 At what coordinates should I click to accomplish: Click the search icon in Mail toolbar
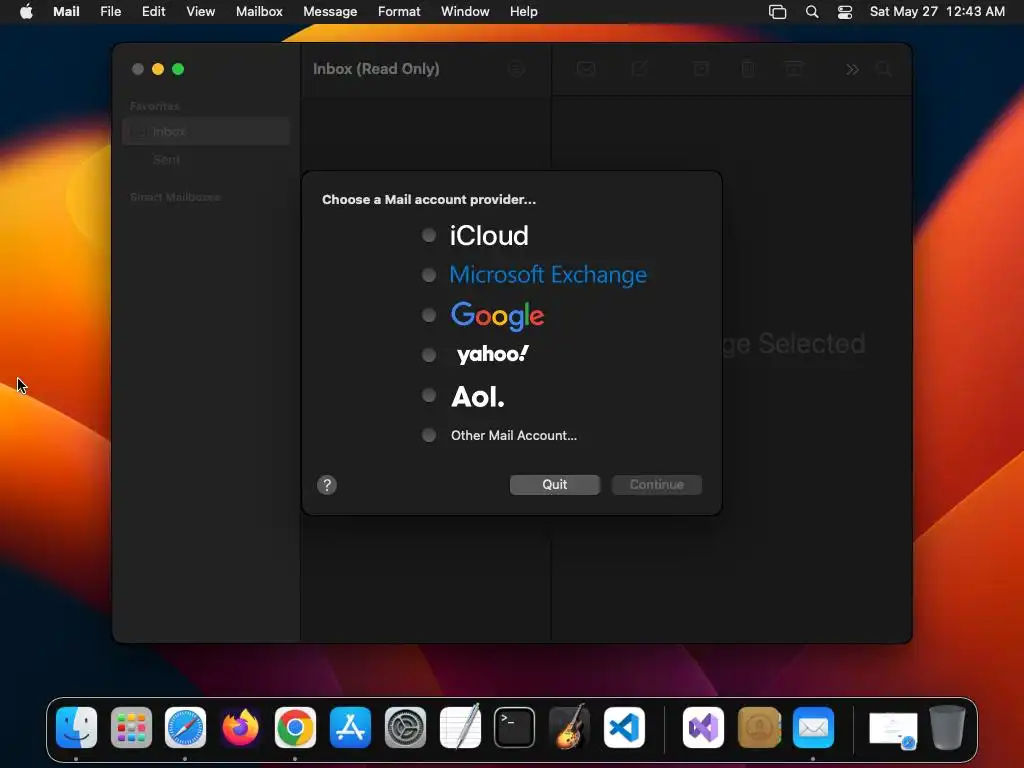tap(884, 69)
